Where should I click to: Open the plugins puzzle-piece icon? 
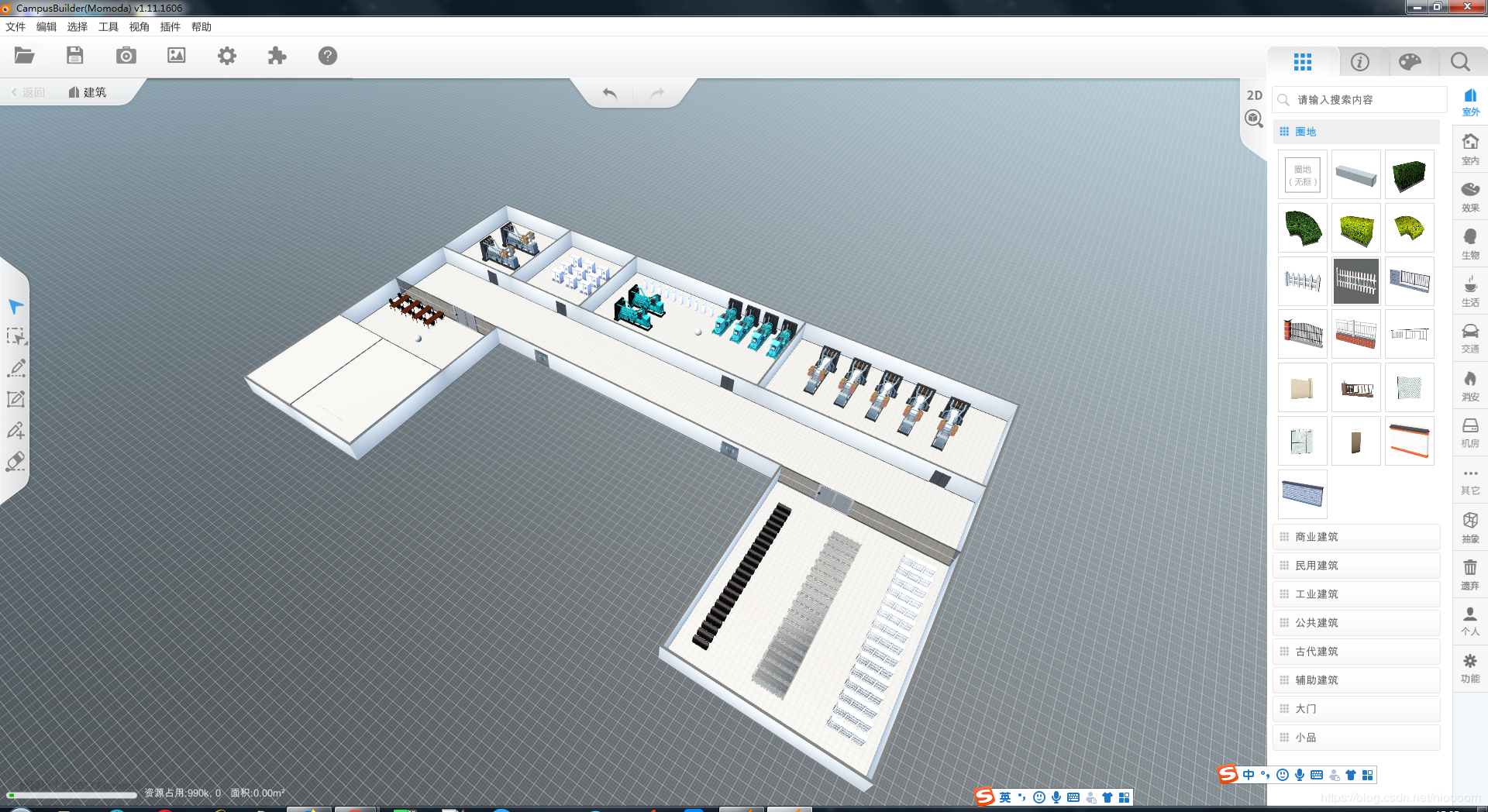coord(277,55)
